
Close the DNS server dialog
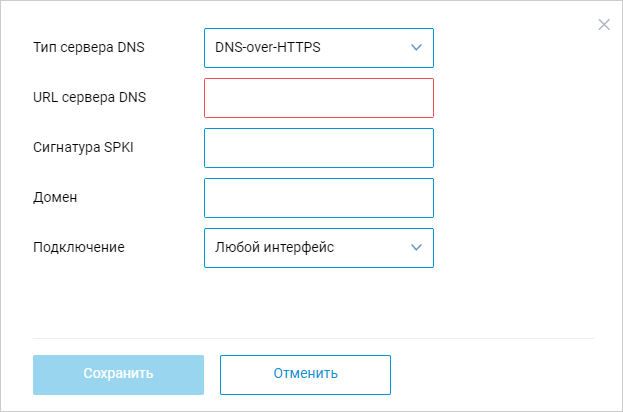point(604,25)
